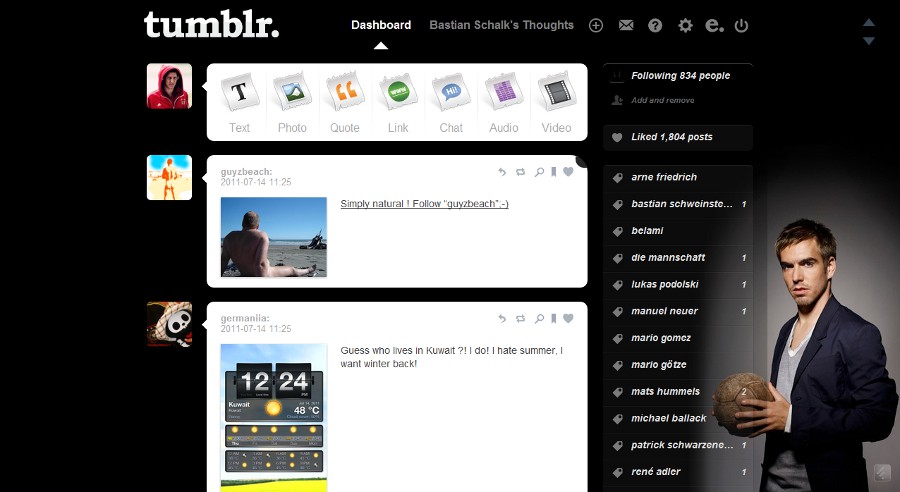
Task: Click the power log out icon
Action: pyautogui.click(x=742, y=25)
